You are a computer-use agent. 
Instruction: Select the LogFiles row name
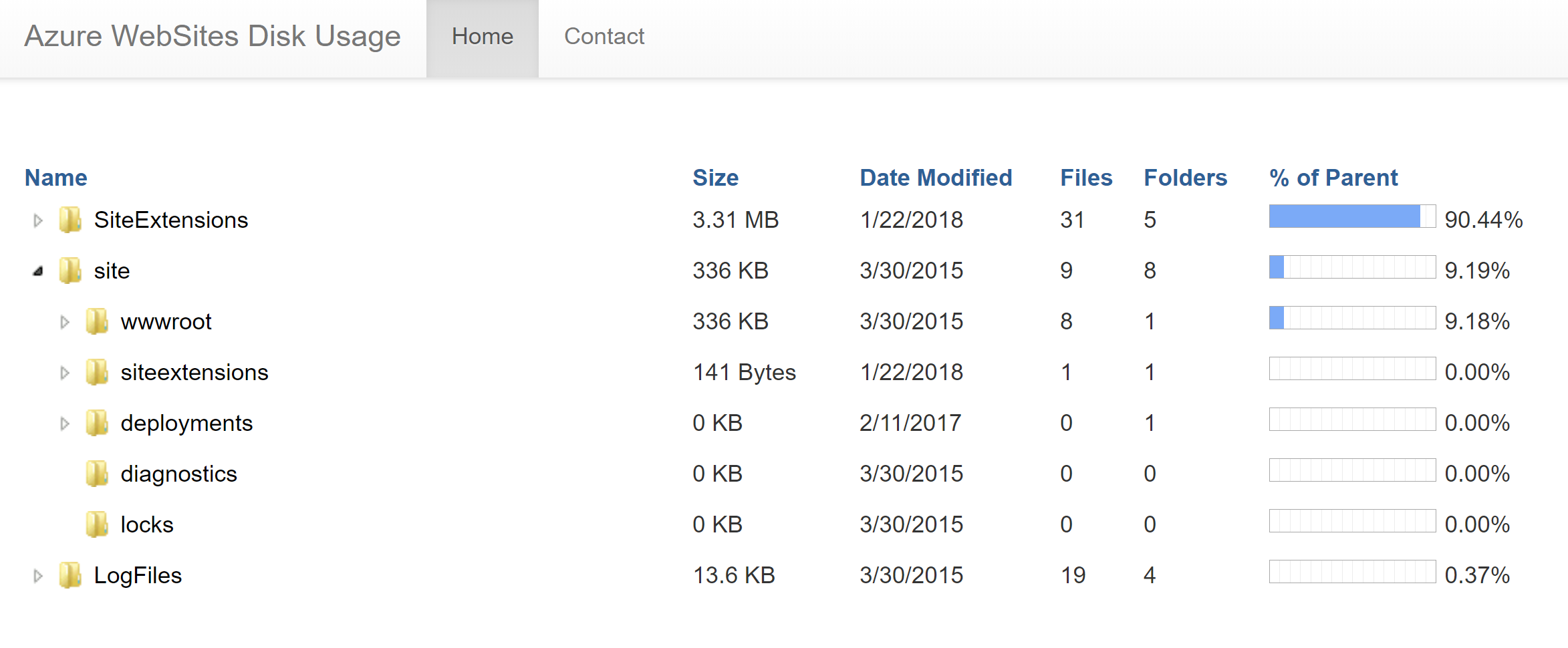click(x=138, y=575)
